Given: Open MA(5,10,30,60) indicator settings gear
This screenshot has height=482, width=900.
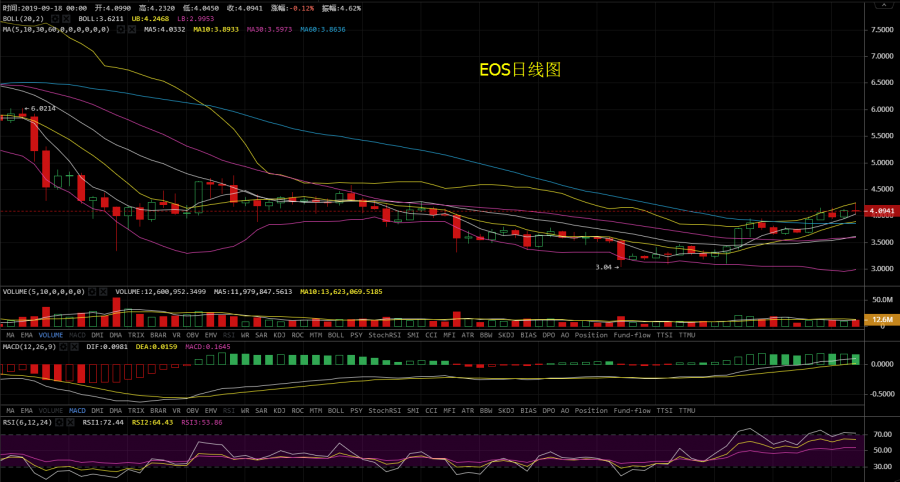Looking at the screenshot, I should (x=121, y=29).
